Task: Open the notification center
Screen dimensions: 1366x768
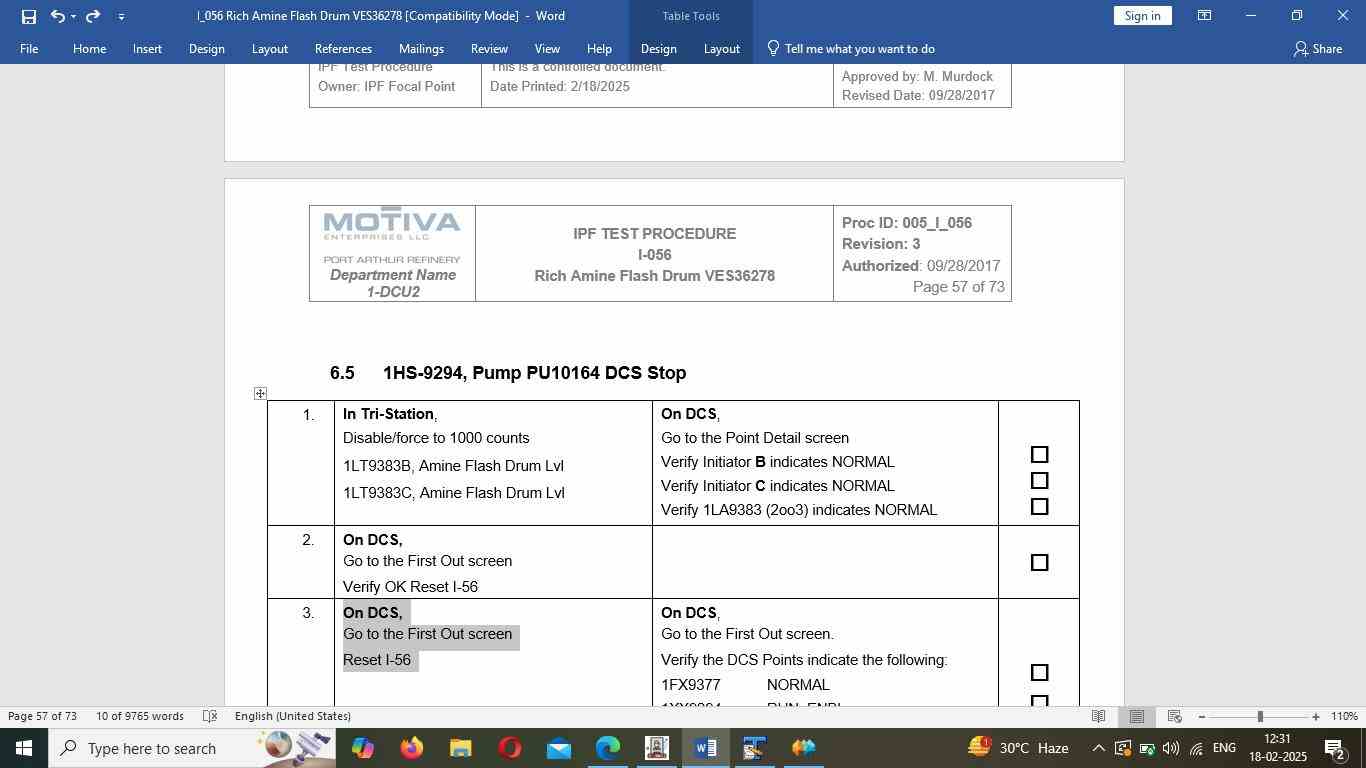Action: pos(1335,748)
